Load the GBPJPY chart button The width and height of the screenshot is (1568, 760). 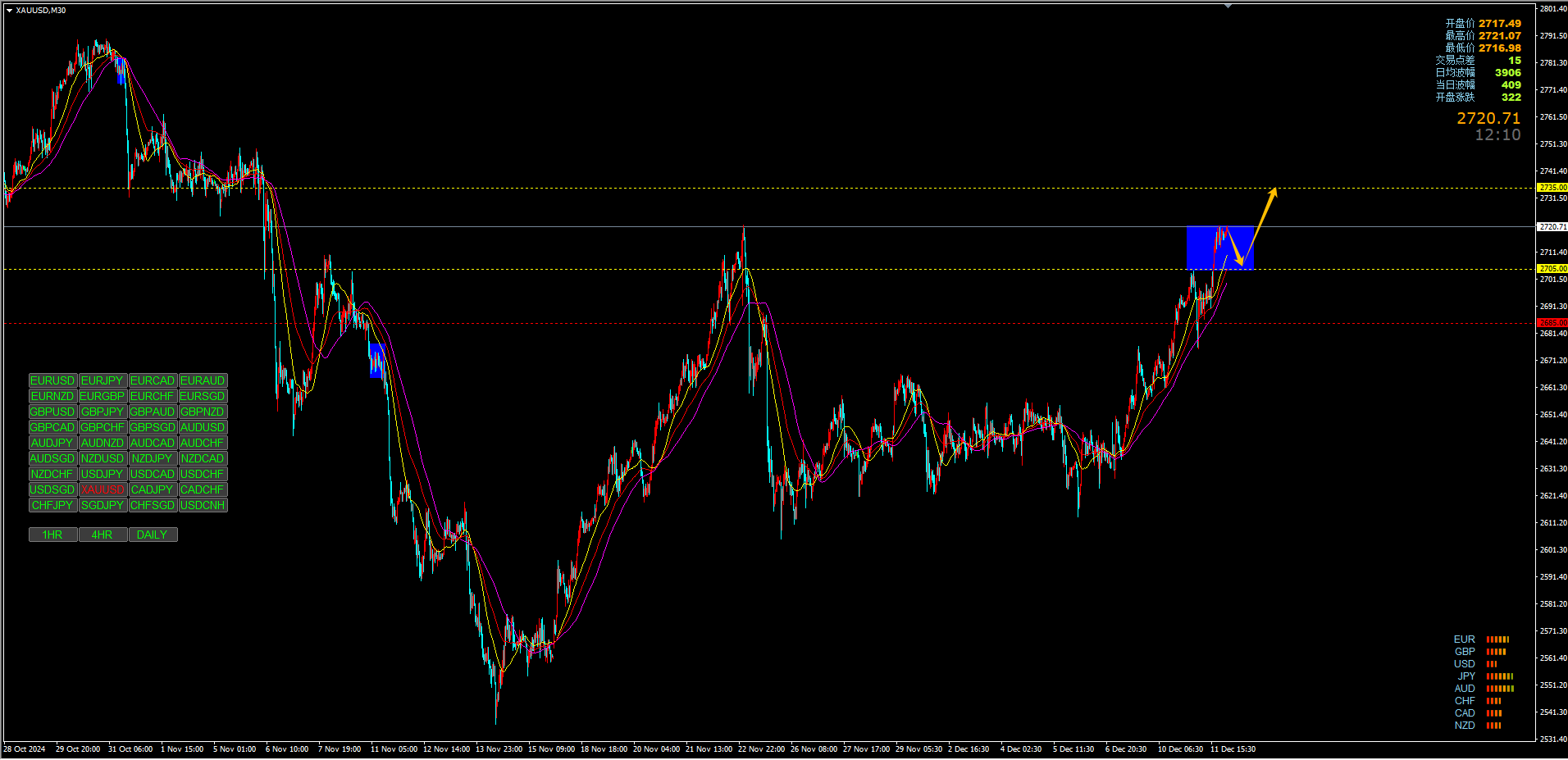(x=103, y=412)
